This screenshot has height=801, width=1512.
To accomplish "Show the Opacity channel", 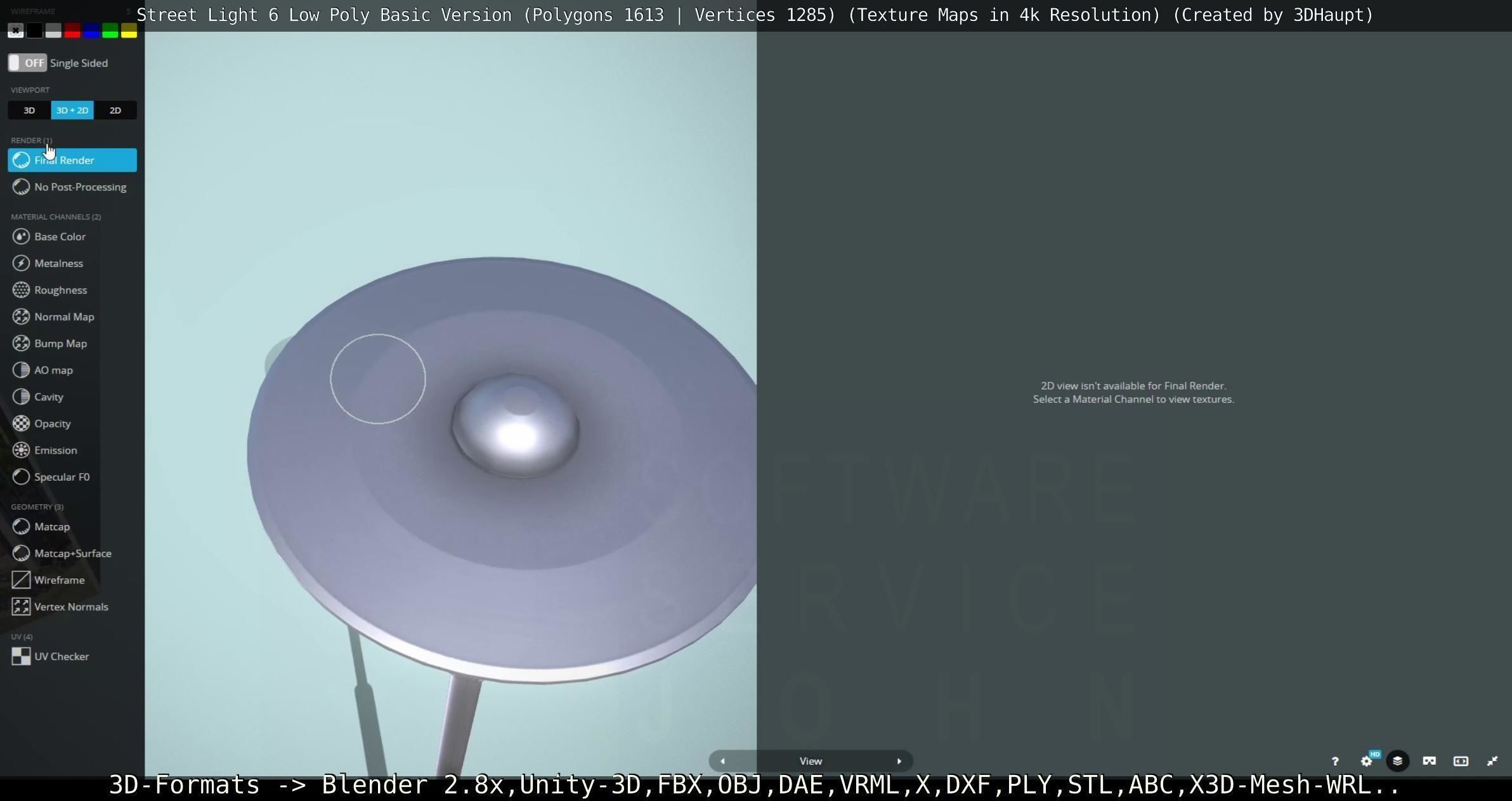I will click(72, 423).
